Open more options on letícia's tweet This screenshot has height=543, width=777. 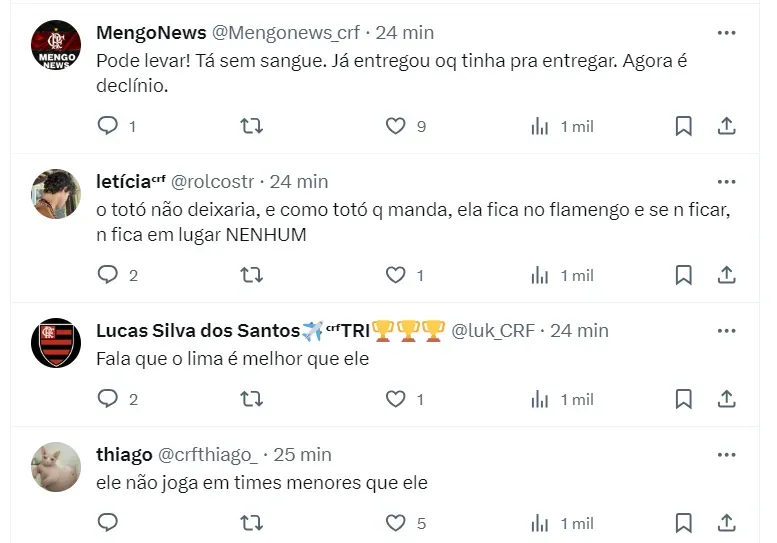(727, 182)
